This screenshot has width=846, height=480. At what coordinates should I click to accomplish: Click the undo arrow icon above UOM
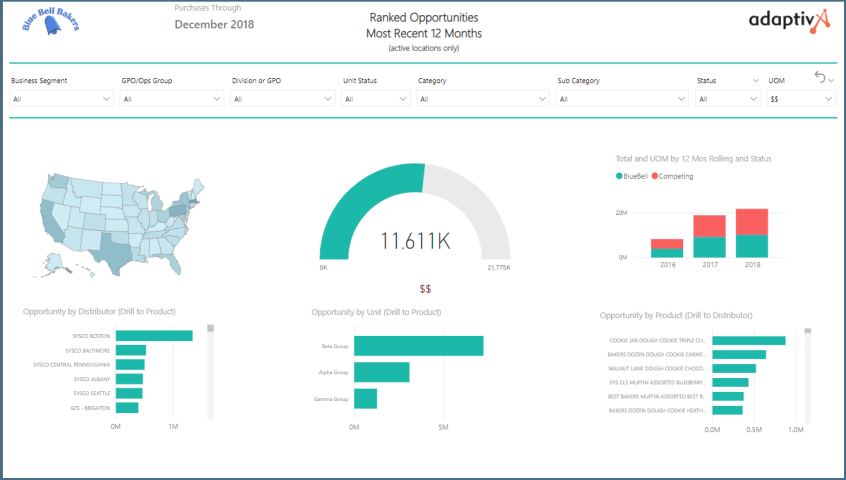[x=820, y=78]
